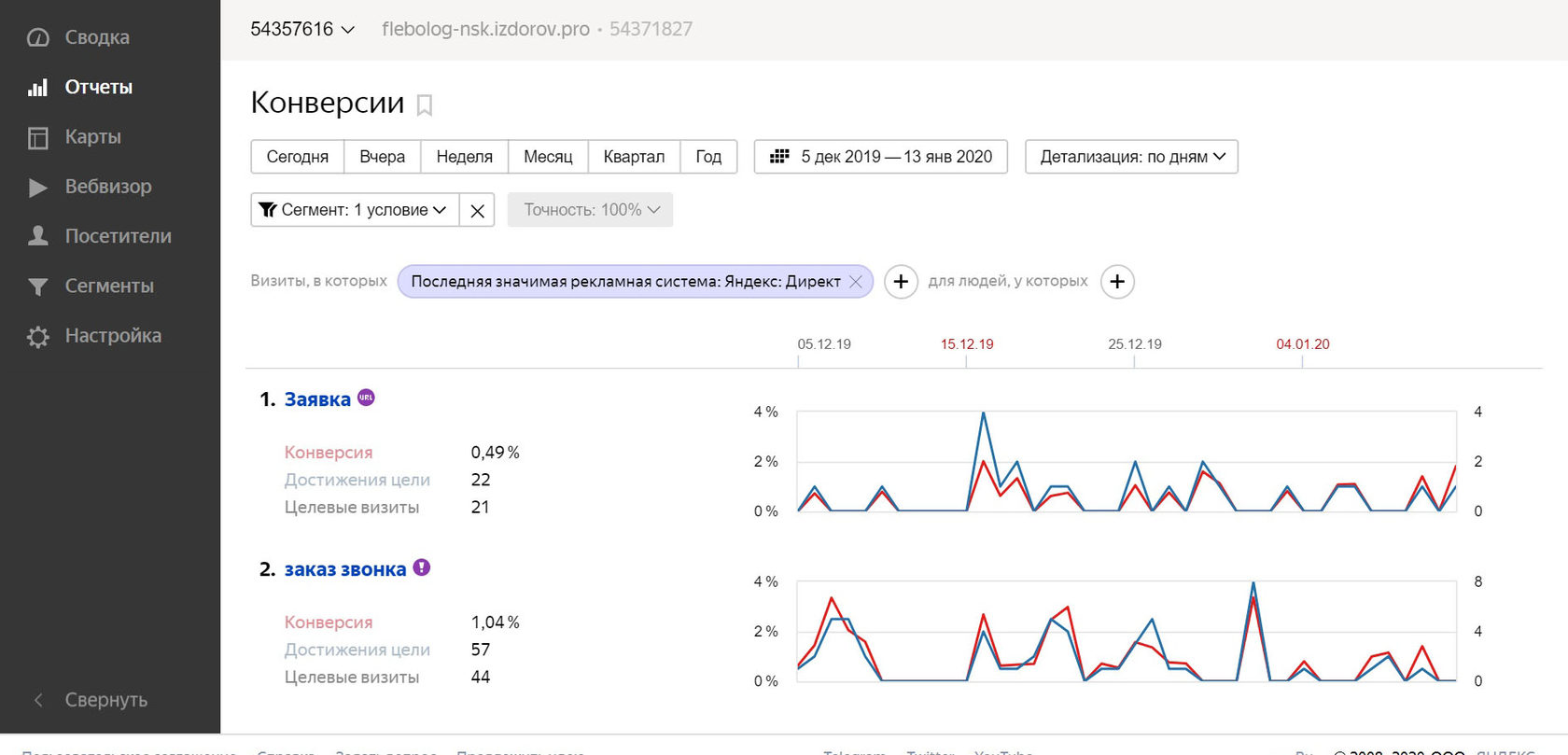Open the заказ звонка goal link

[345, 569]
